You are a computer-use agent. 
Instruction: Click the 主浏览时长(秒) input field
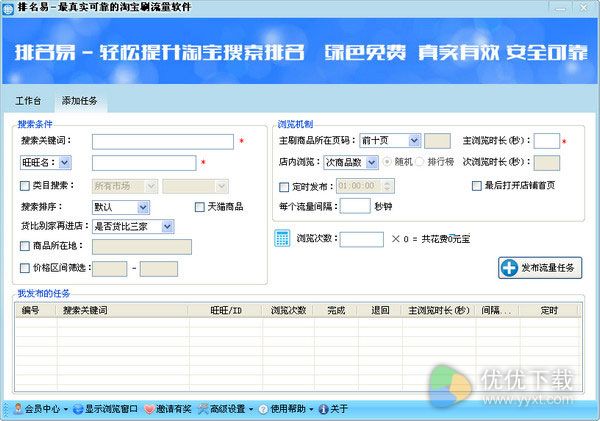(x=546, y=141)
